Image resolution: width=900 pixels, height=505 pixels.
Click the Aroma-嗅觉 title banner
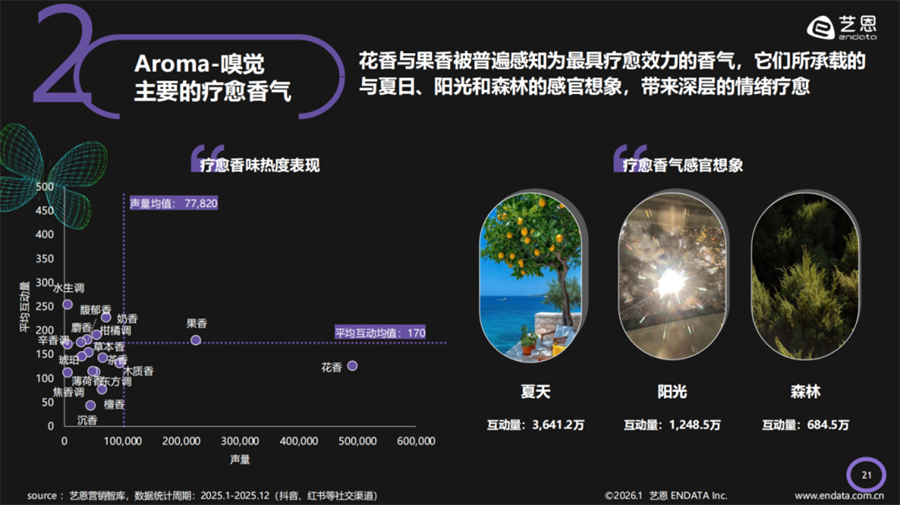pos(212,78)
